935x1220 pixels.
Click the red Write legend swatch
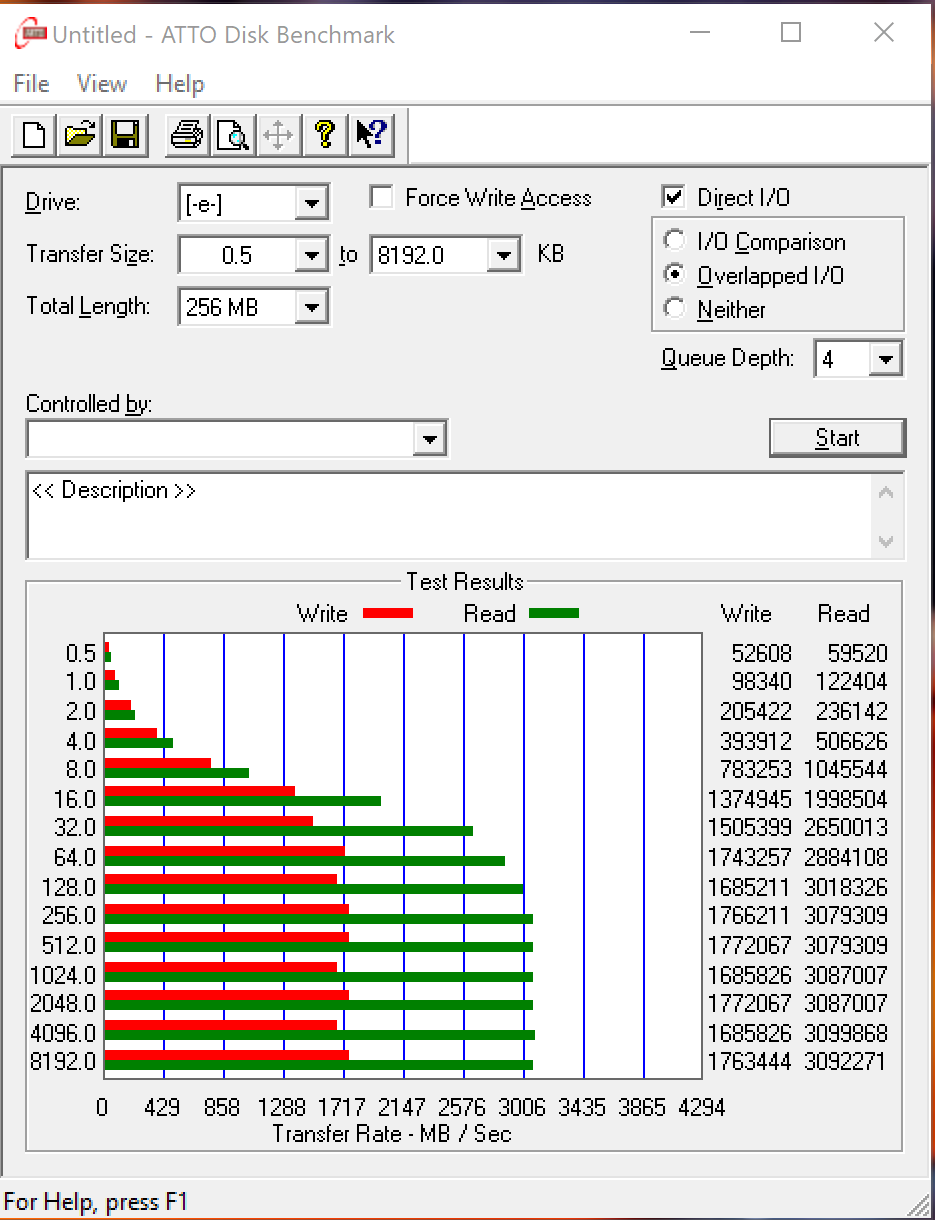coord(388,613)
